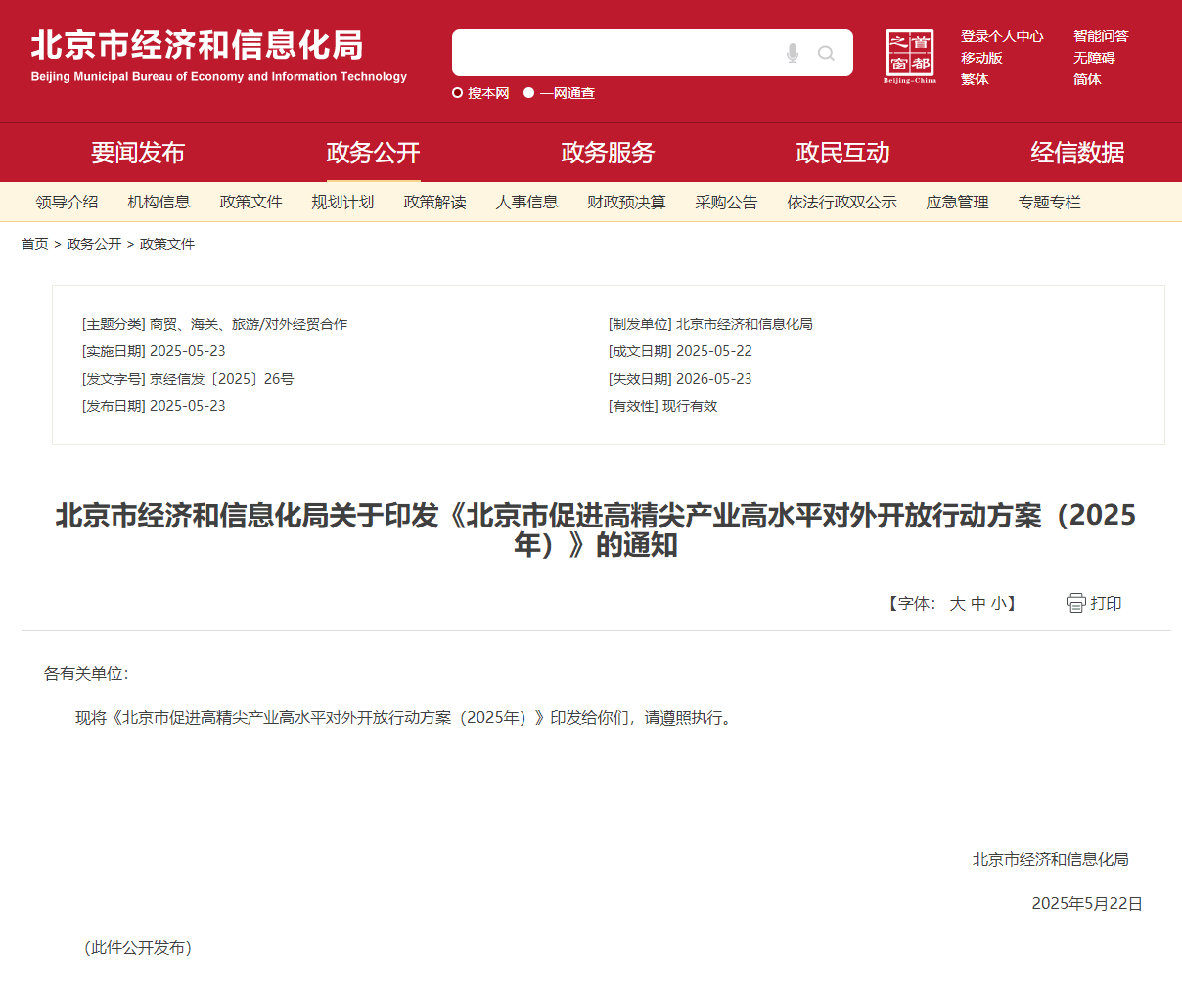Switch to 繁体 traditional Chinese
The width and height of the screenshot is (1182, 1008).
pyautogui.click(x=975, y=79)
